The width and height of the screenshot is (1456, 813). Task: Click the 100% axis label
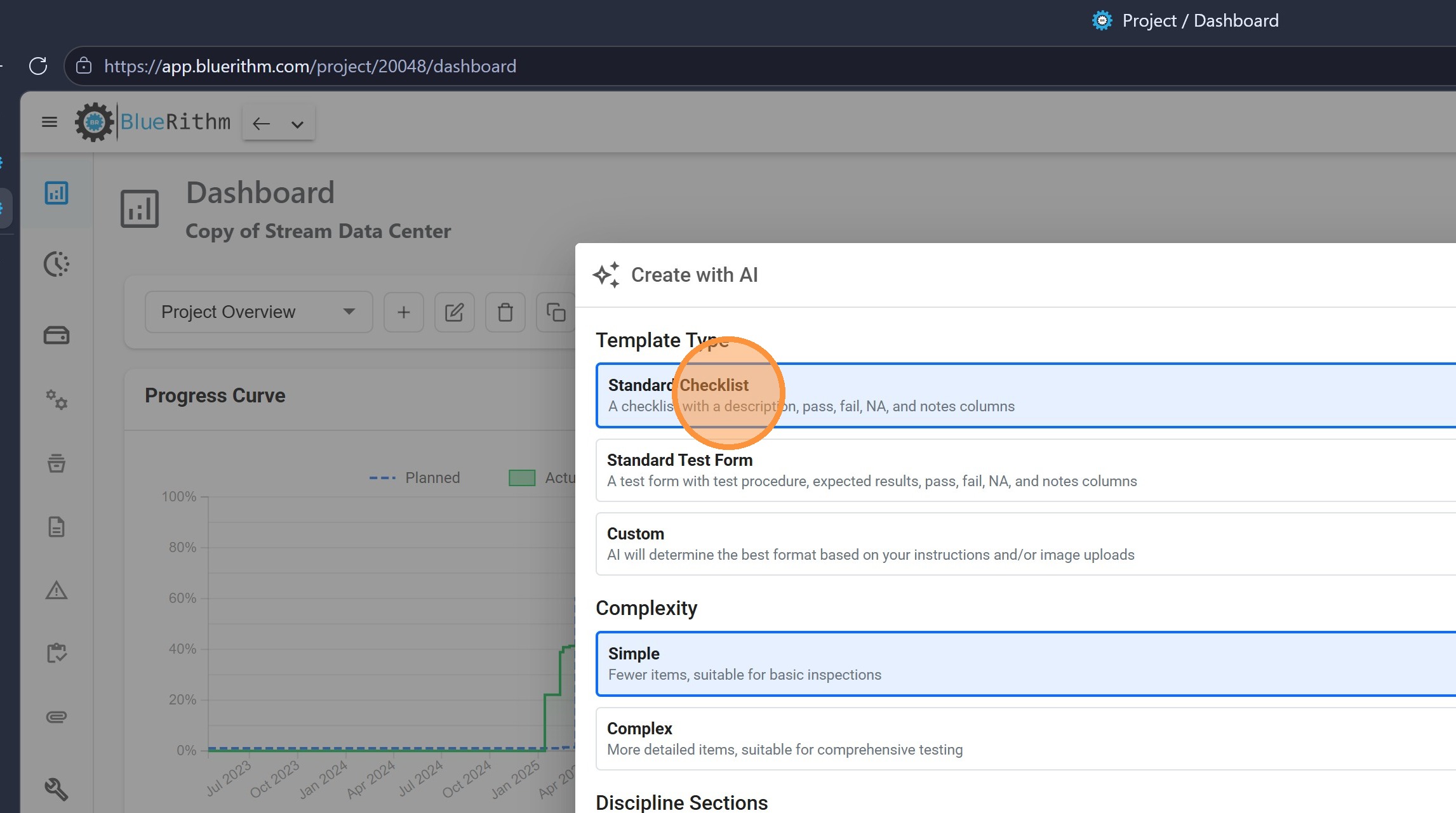(178, 496)
